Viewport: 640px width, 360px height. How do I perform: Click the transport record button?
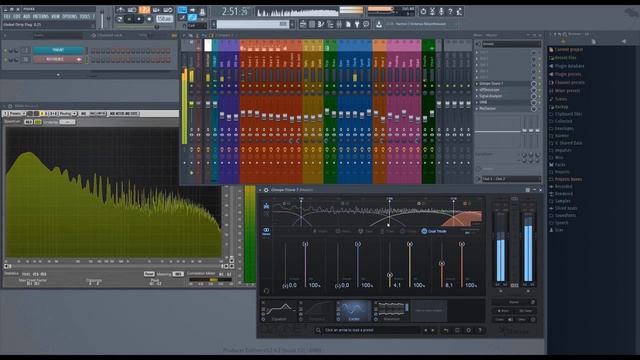pyautogui.click(x=149, y=19)
